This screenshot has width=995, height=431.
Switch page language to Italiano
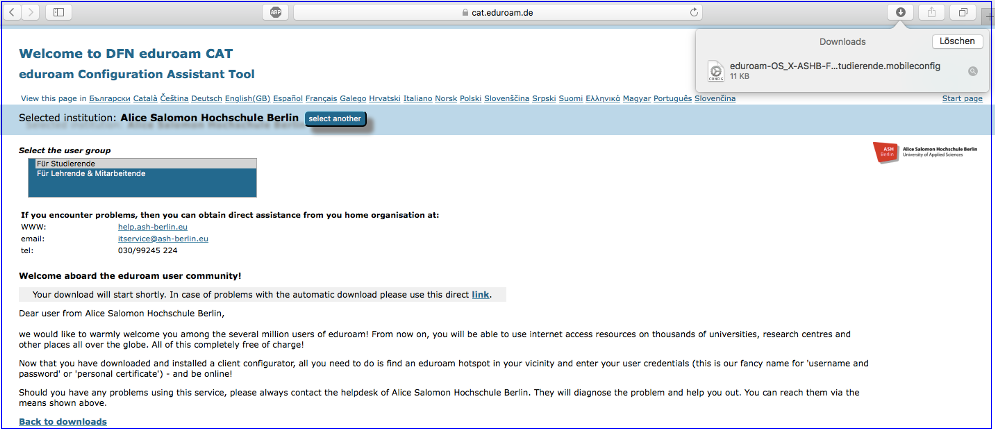[418, 98]
